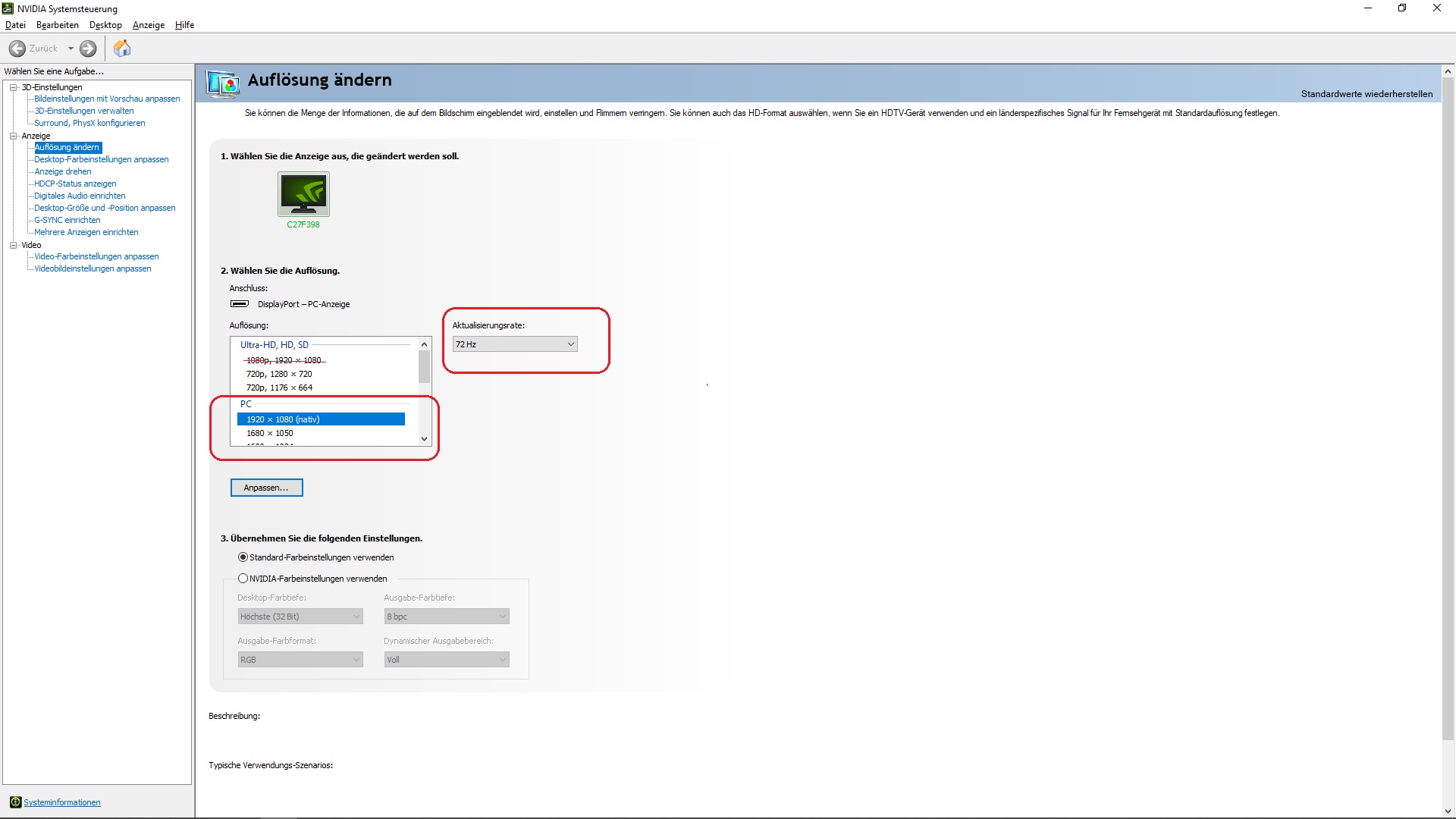Click the Anpassen... button
The image size is (1456, 819).
tap(266, 488)
